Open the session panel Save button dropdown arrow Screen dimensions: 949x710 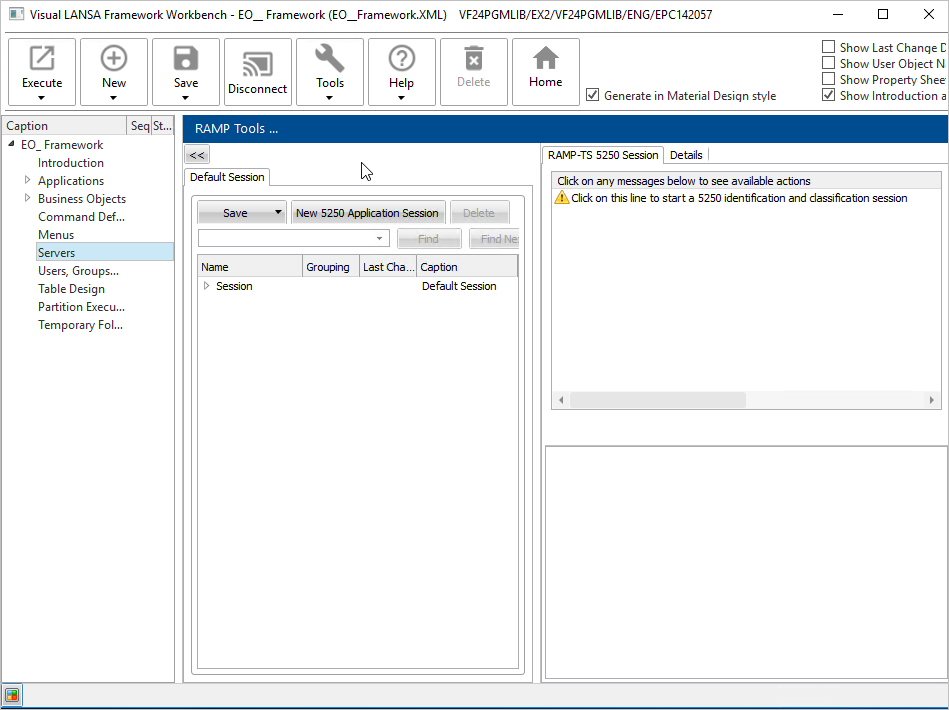click(x=278, y=212)
